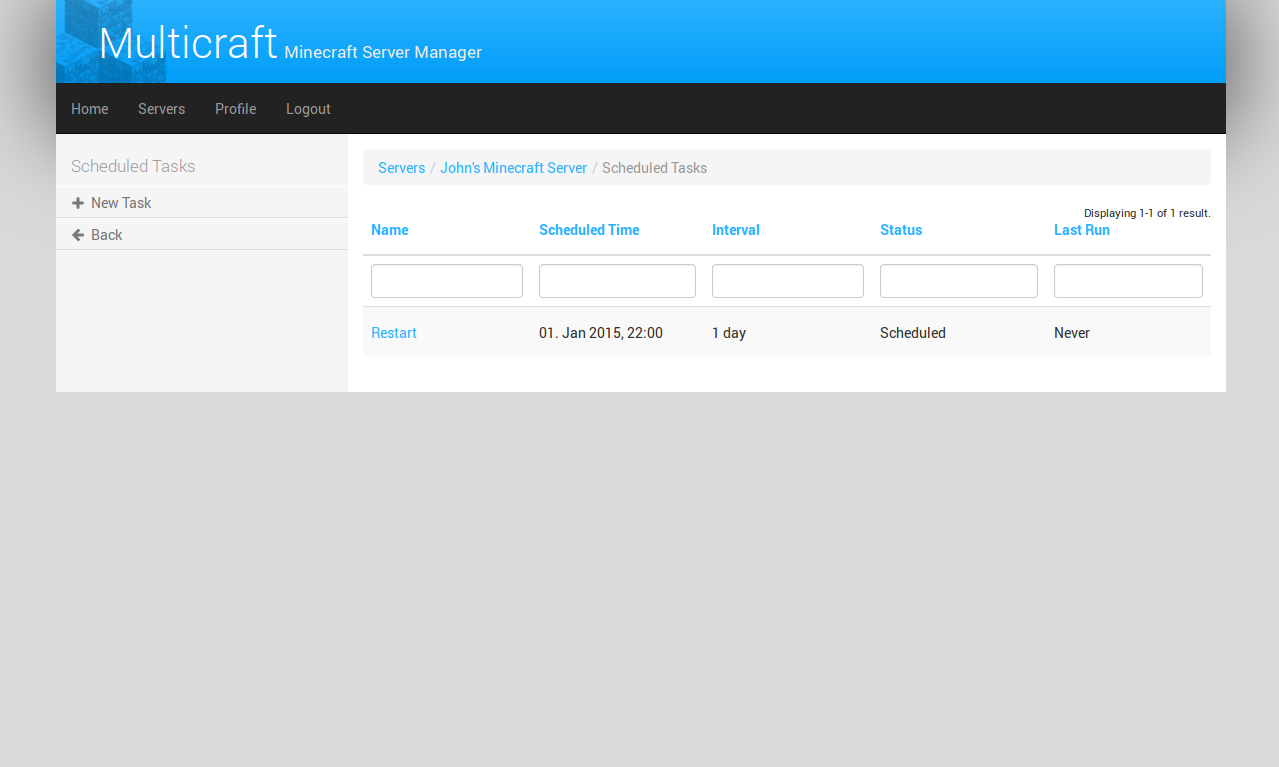Sort by the Last Run column
Screen dimensions: 1279x767
coord(1081,230)
